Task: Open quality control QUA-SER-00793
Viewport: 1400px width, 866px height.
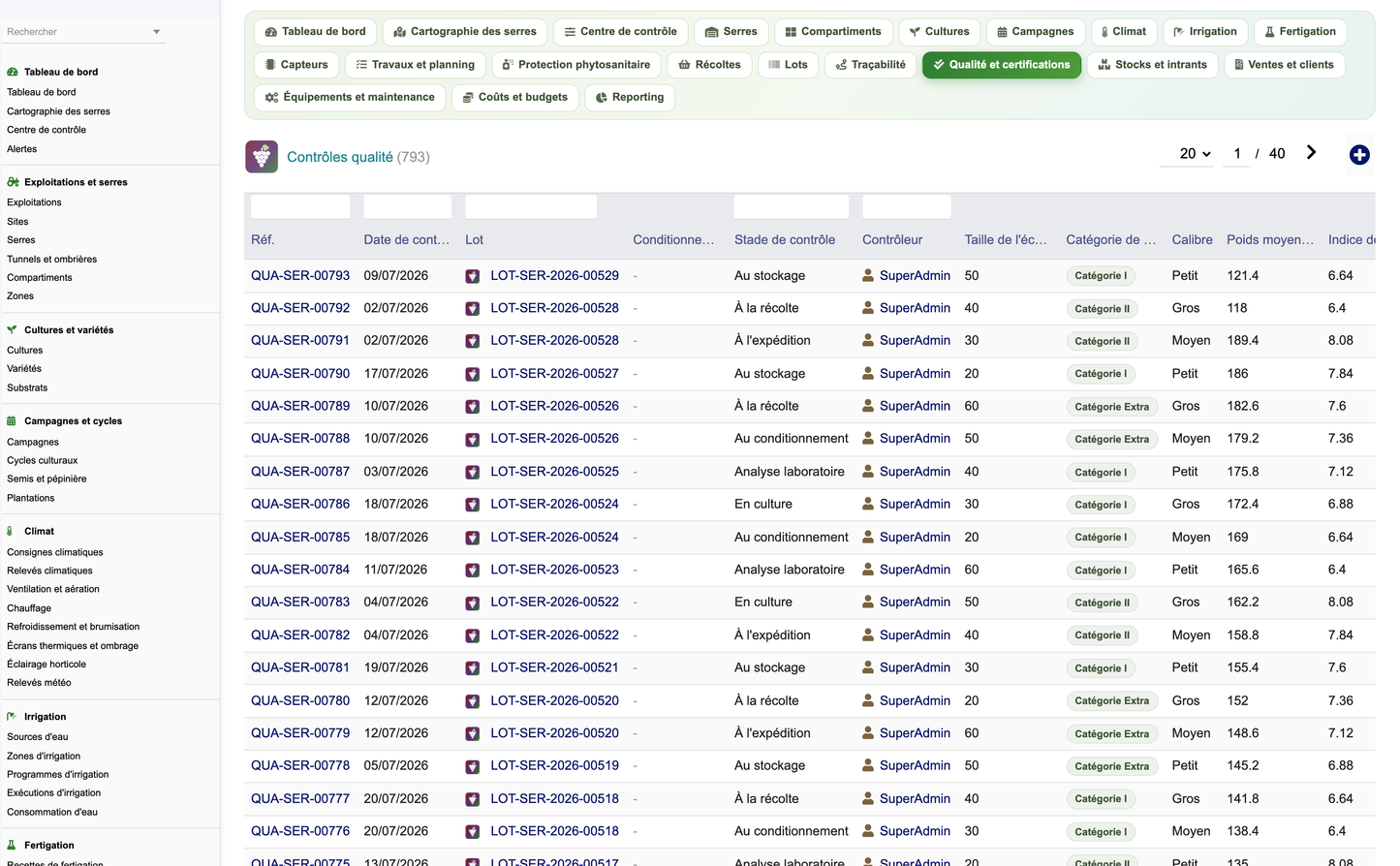Action: [300, 276]
